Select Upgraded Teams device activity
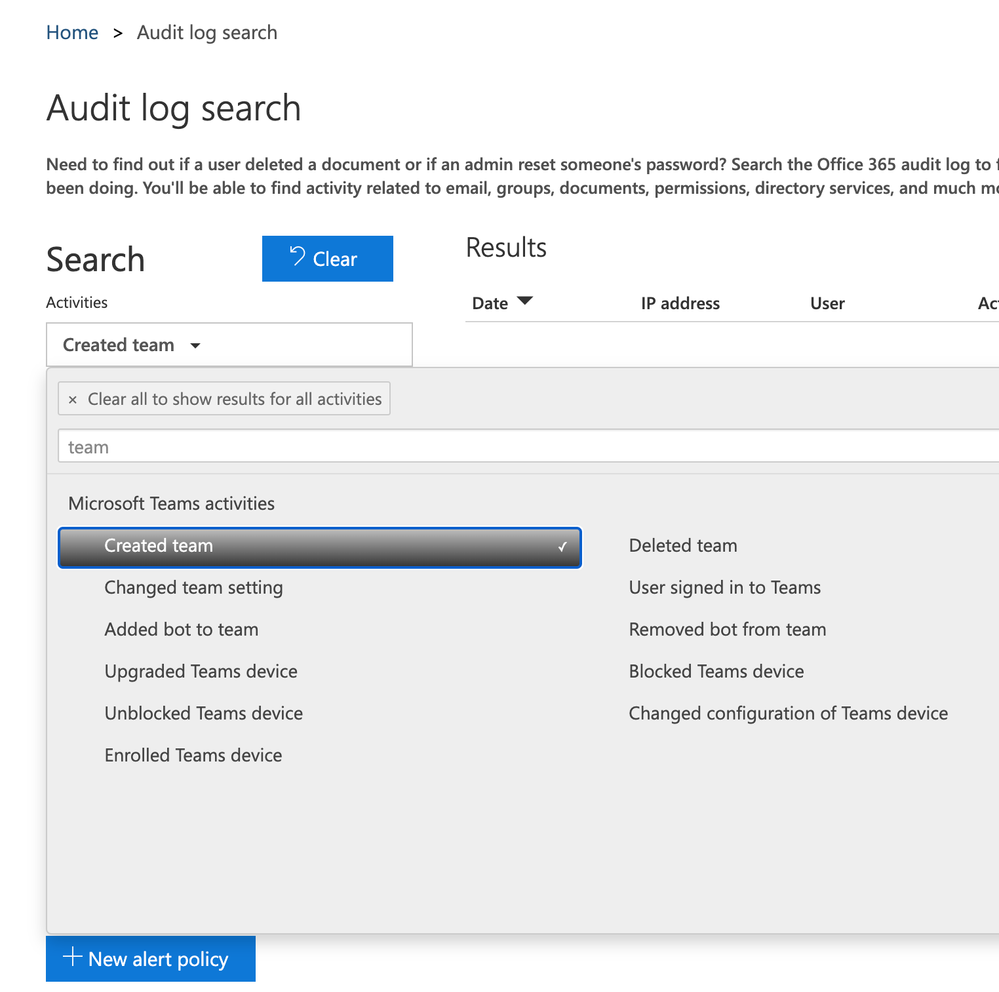The height and width of the screenshot is (992, 999). 200,672
